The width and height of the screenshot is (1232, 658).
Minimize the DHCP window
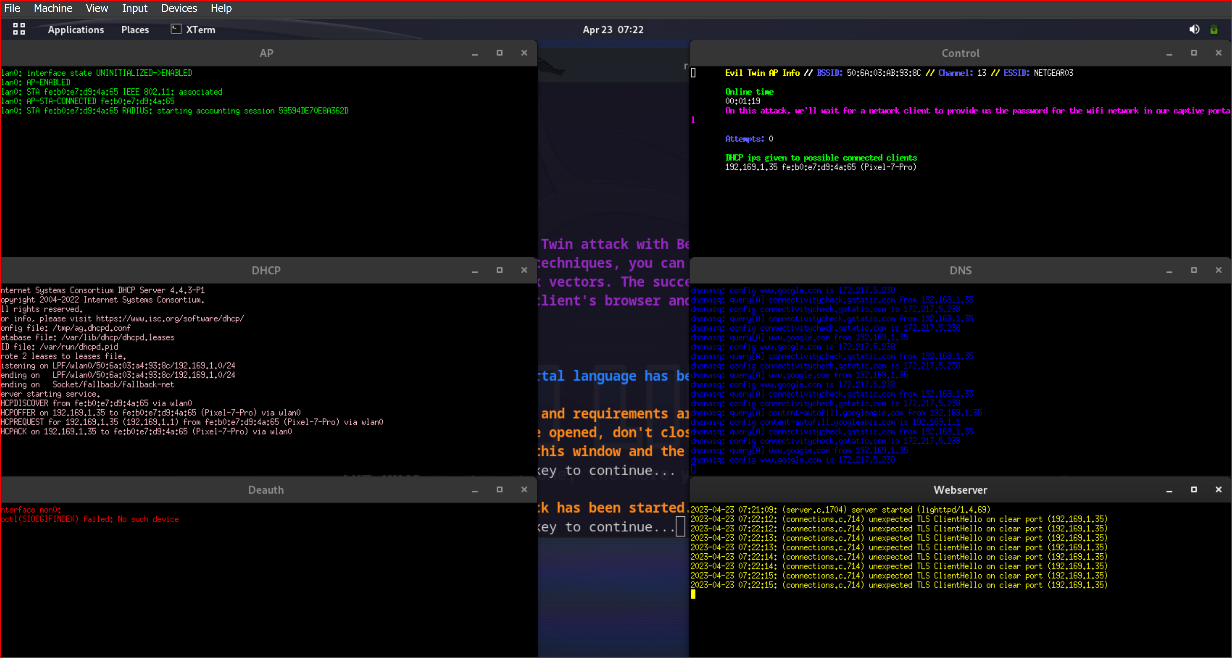click(x=477, y=270)
